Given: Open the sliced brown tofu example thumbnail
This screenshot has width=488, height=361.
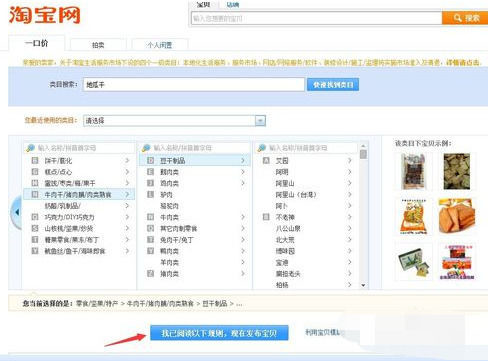Looking at the screenshot, I should click(457, 216).
